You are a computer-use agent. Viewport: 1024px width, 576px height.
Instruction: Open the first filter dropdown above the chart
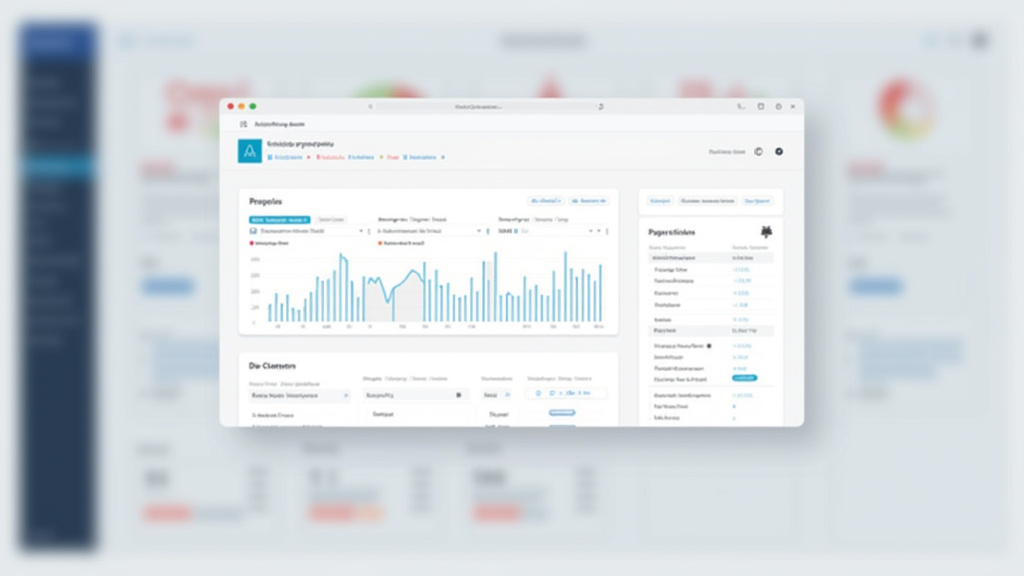click(x=306, y=230)
